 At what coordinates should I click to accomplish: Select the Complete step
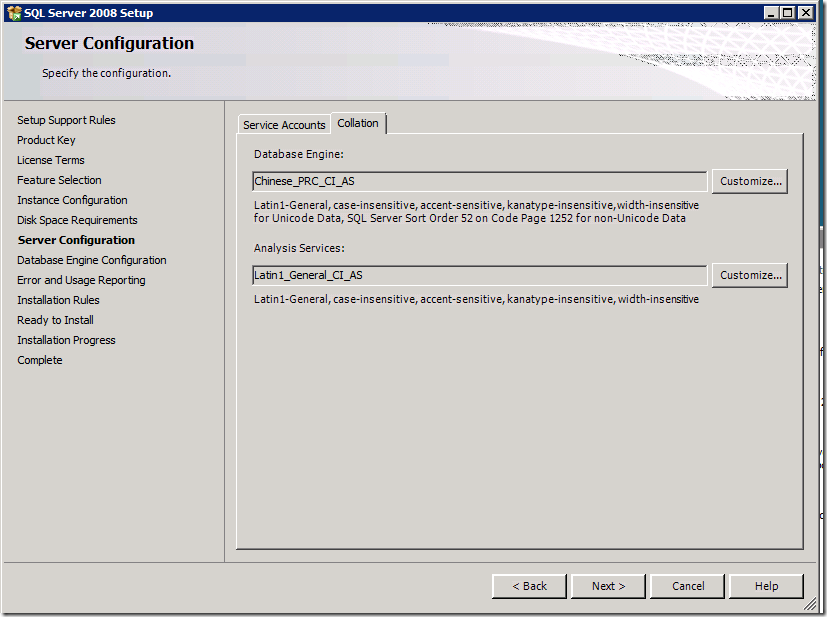point(40,360)
